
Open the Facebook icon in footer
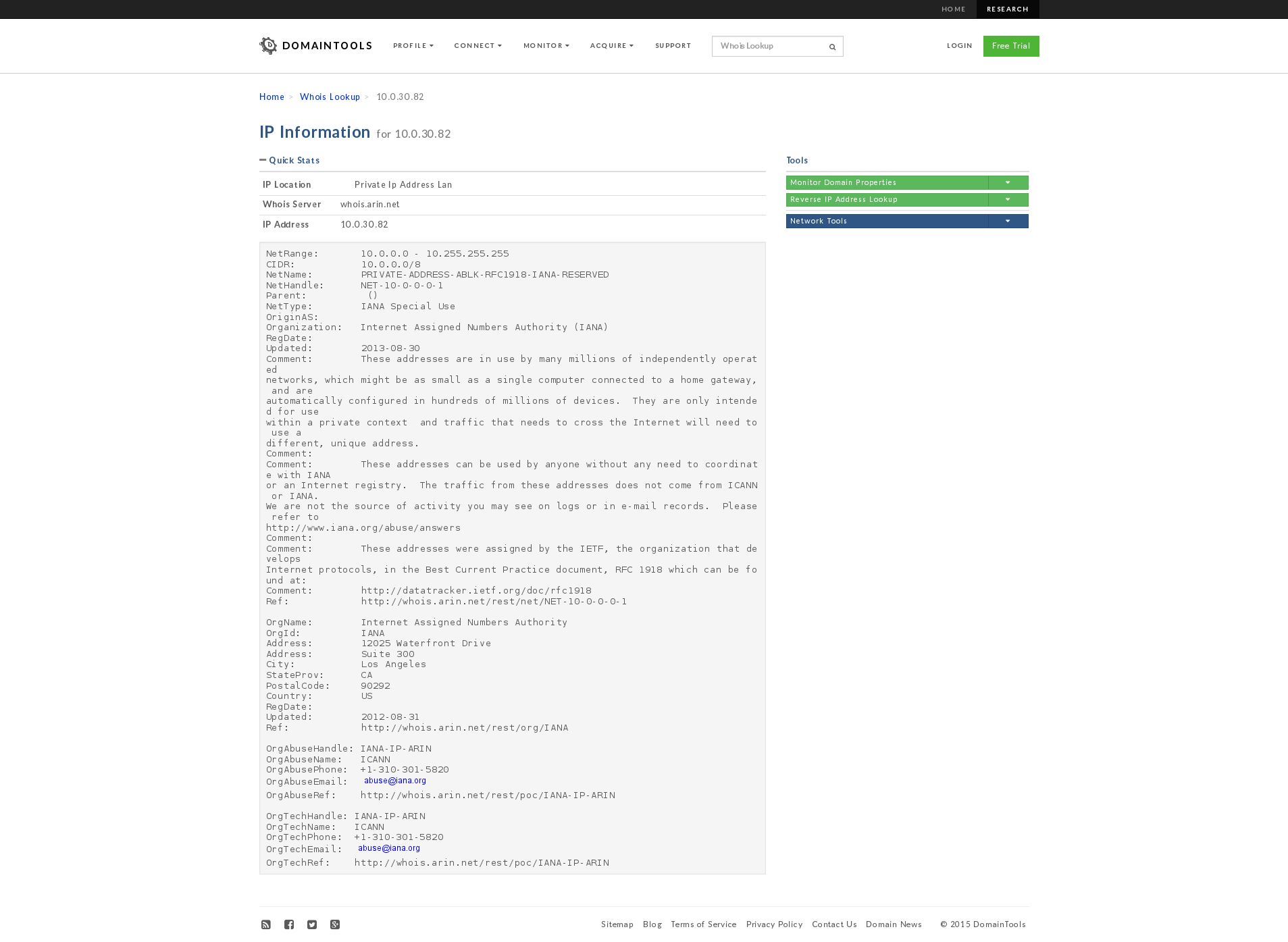point(289,924)
